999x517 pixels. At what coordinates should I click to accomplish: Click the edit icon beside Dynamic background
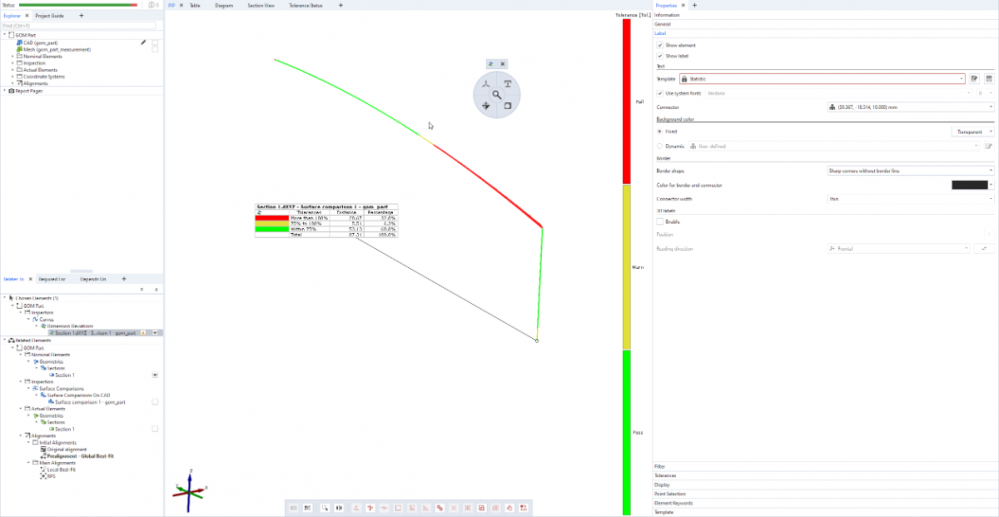(x=987, y=146)
